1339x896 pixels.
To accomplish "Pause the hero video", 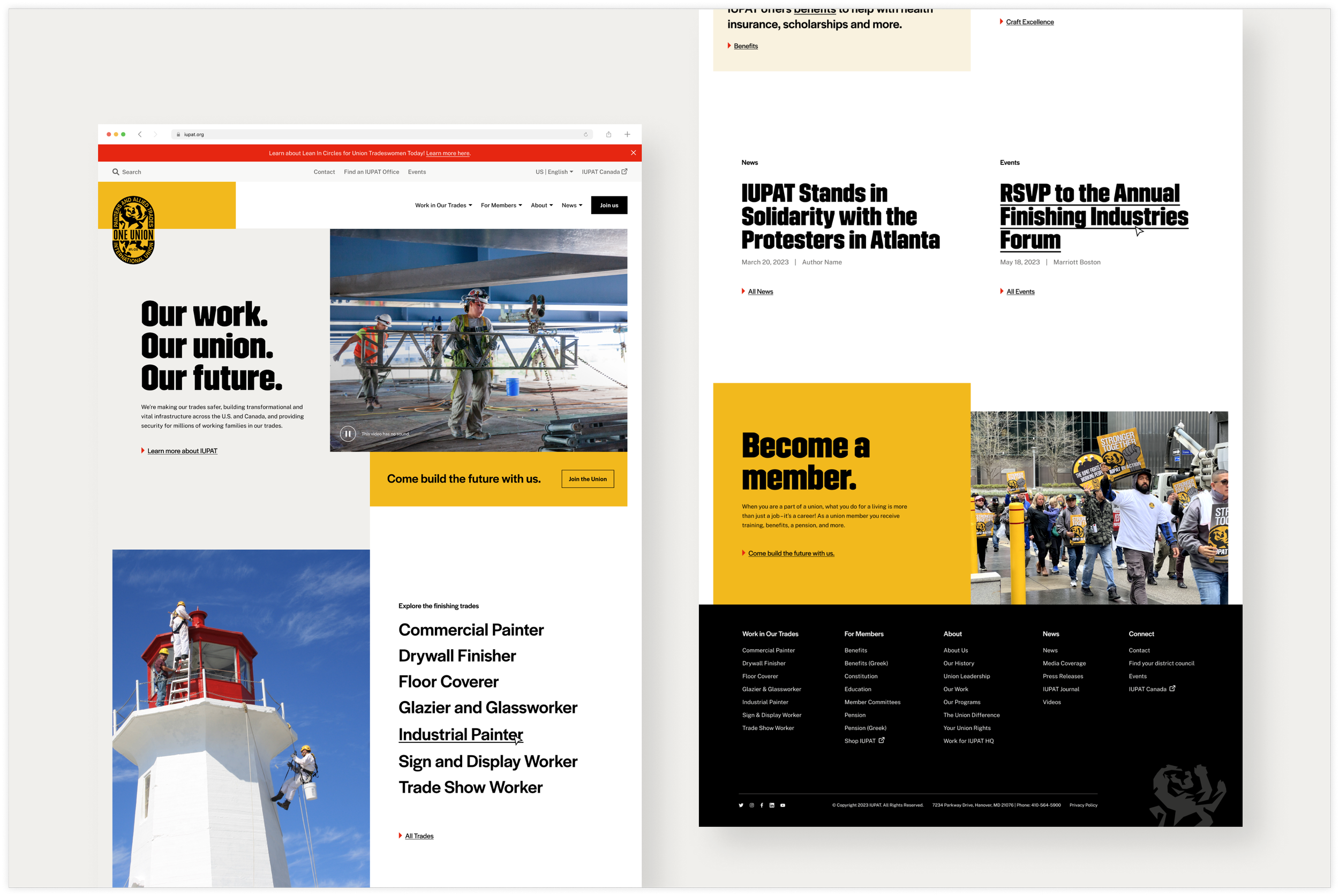I will click(x=348, y=434).
